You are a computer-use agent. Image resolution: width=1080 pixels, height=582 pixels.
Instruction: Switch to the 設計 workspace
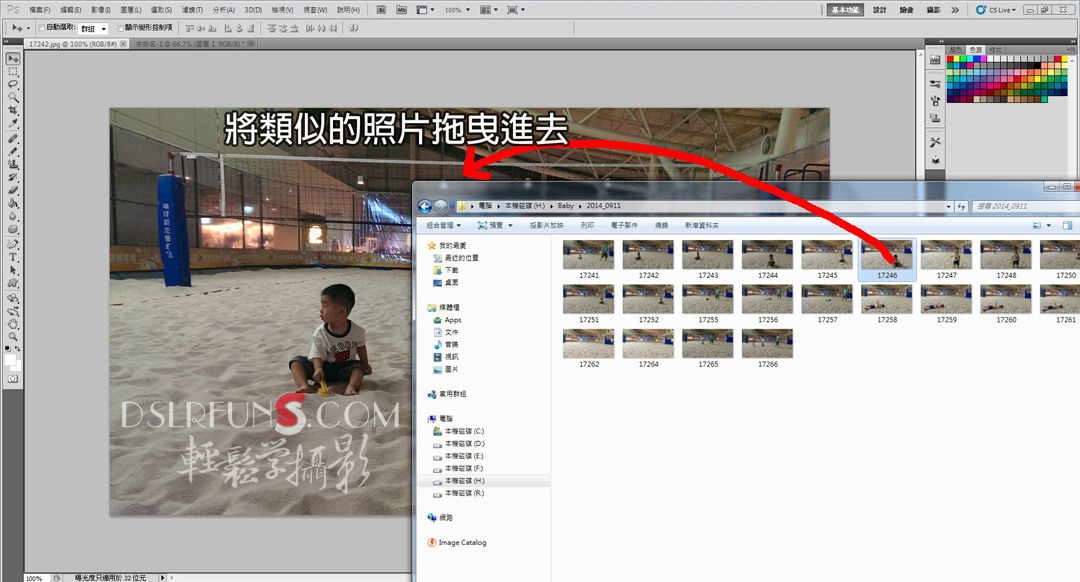(x=879, y=10)
